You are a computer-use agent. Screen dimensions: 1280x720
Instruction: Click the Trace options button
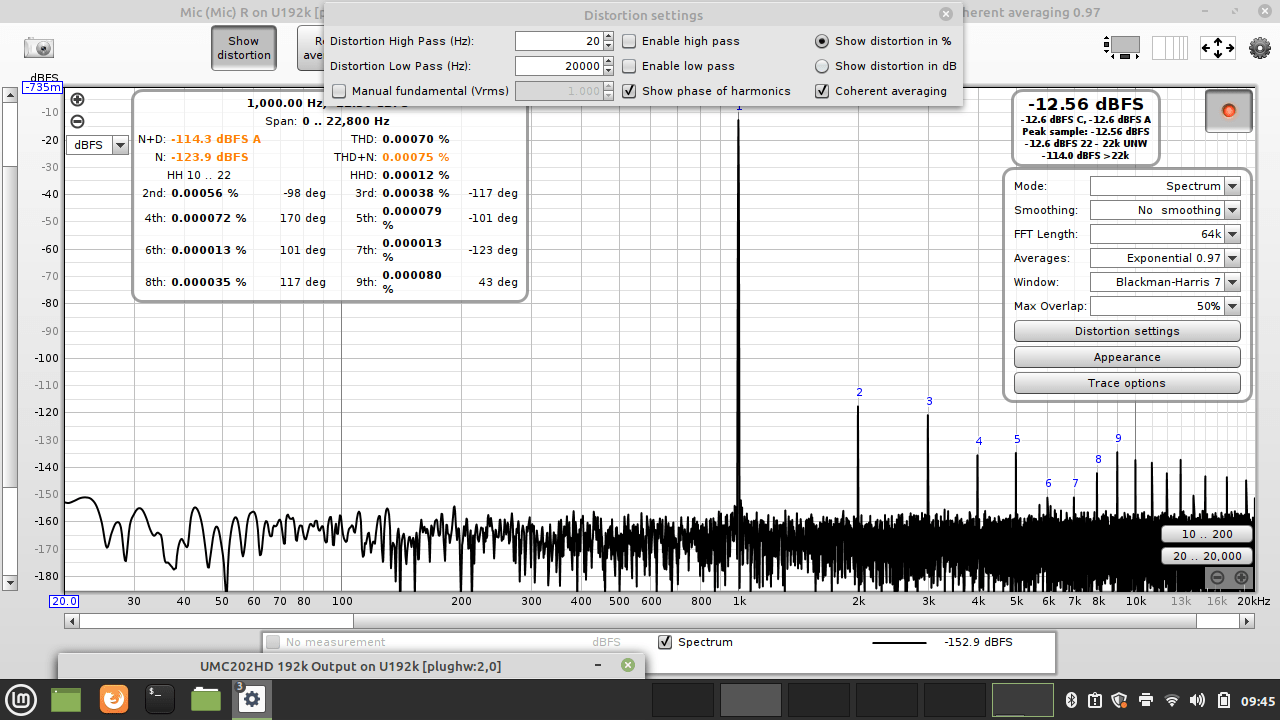click(x=1127, y=383)
